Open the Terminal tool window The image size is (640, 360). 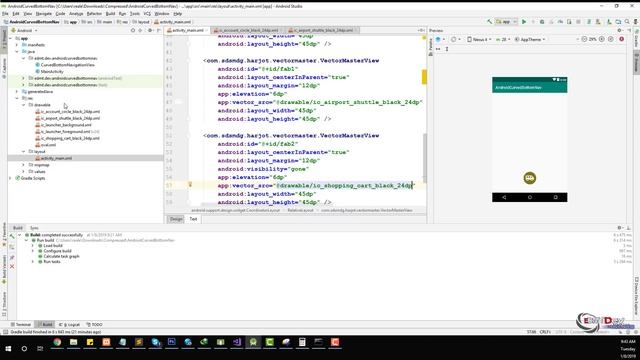point(21,324)
